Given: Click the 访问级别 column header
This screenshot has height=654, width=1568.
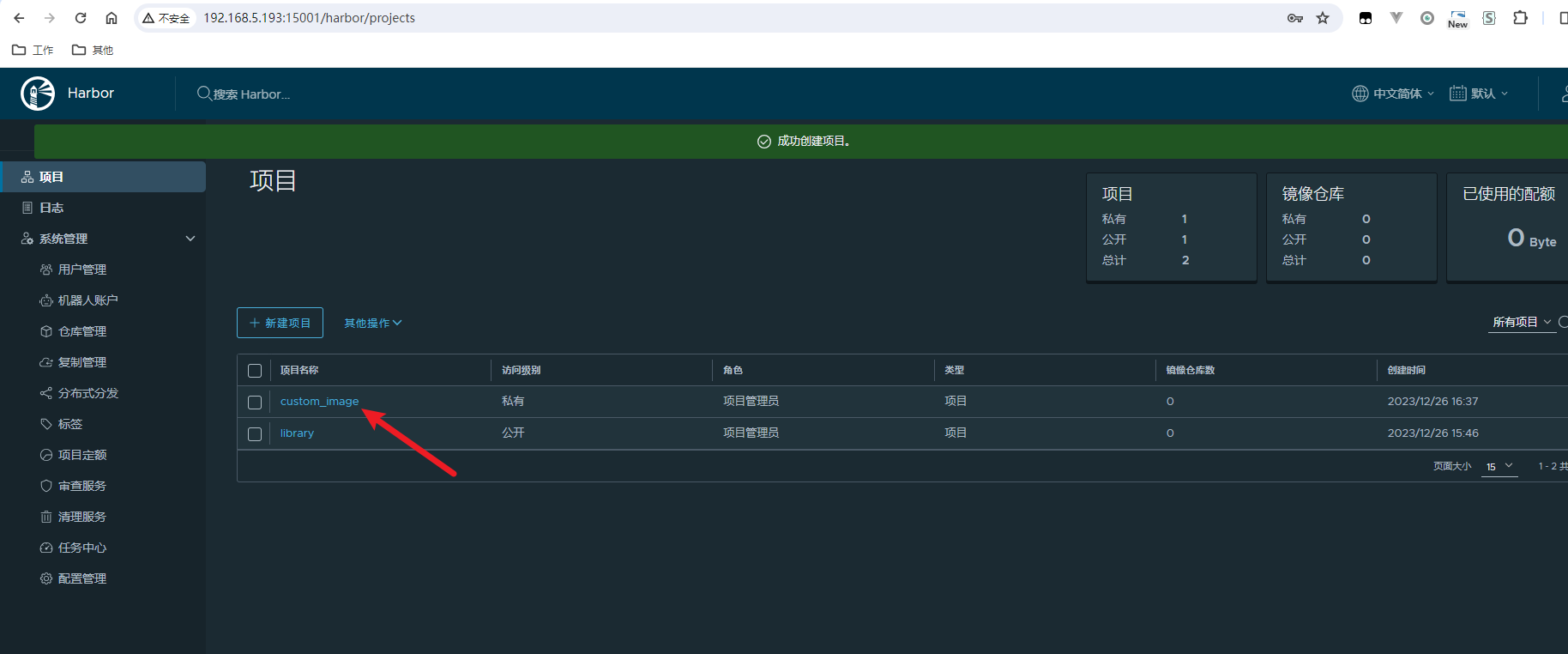Looking at the screenshot, I should [x=522, y=370].
